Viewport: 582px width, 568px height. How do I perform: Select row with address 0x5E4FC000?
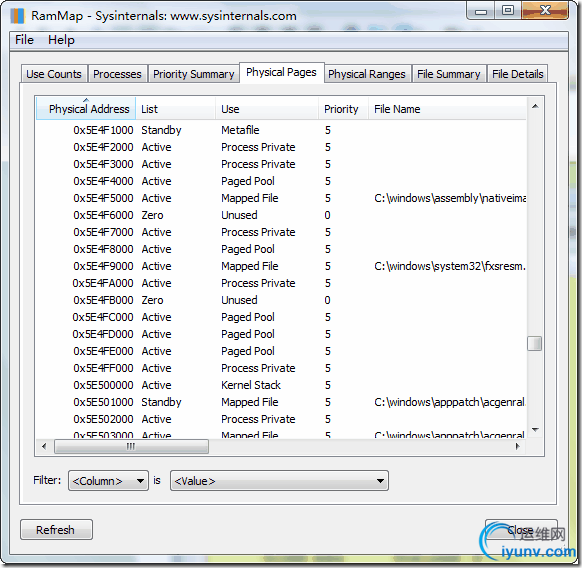[x=281, y=317]
